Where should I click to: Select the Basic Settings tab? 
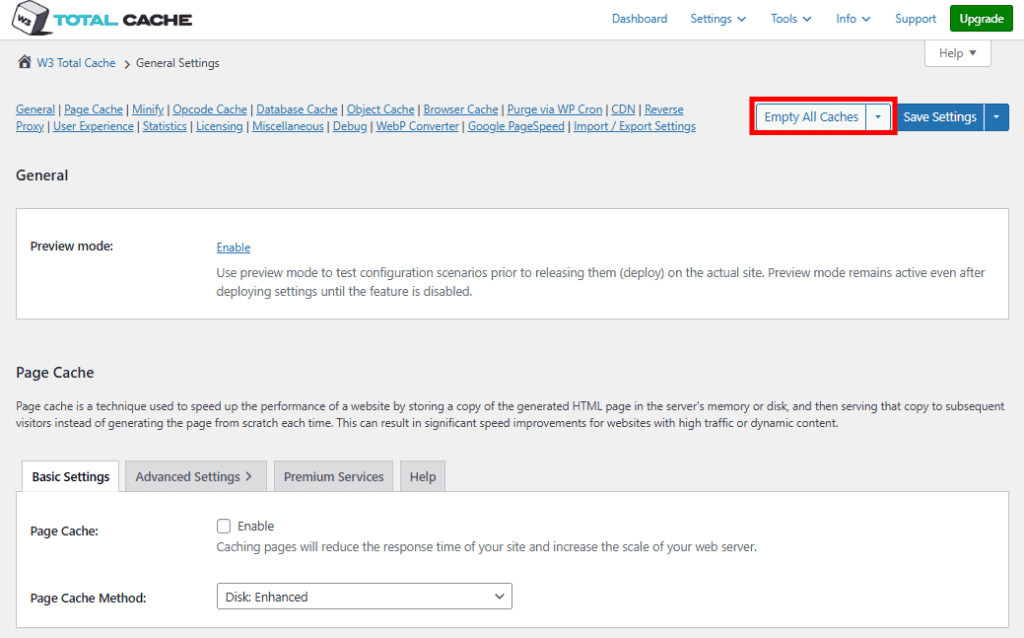pos(71,477)
